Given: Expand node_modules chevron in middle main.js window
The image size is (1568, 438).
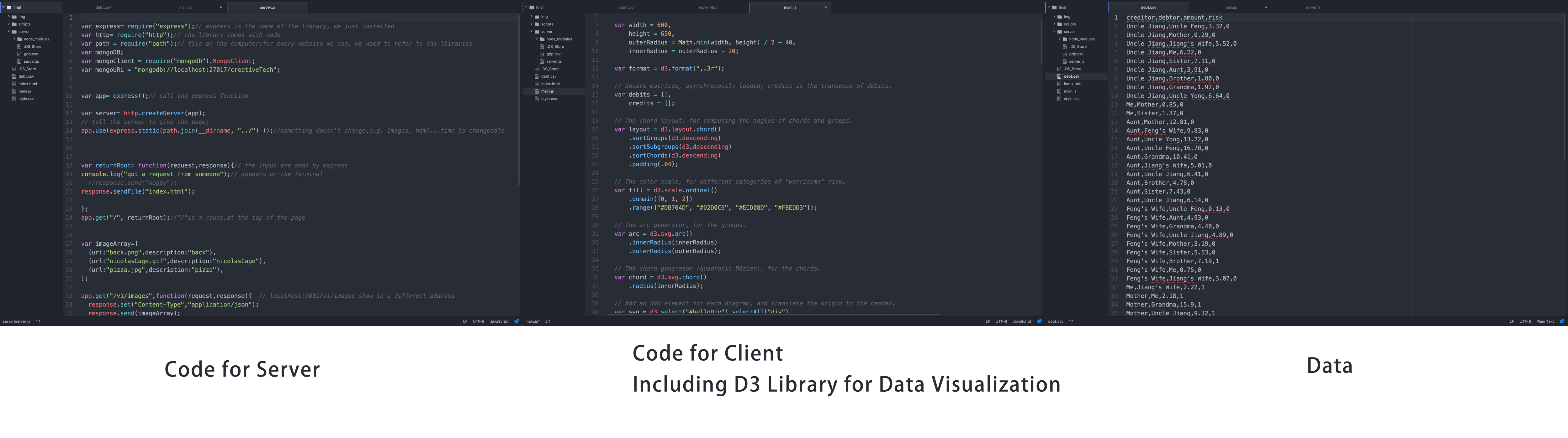Looking at the screenshot, I should 537,39.
